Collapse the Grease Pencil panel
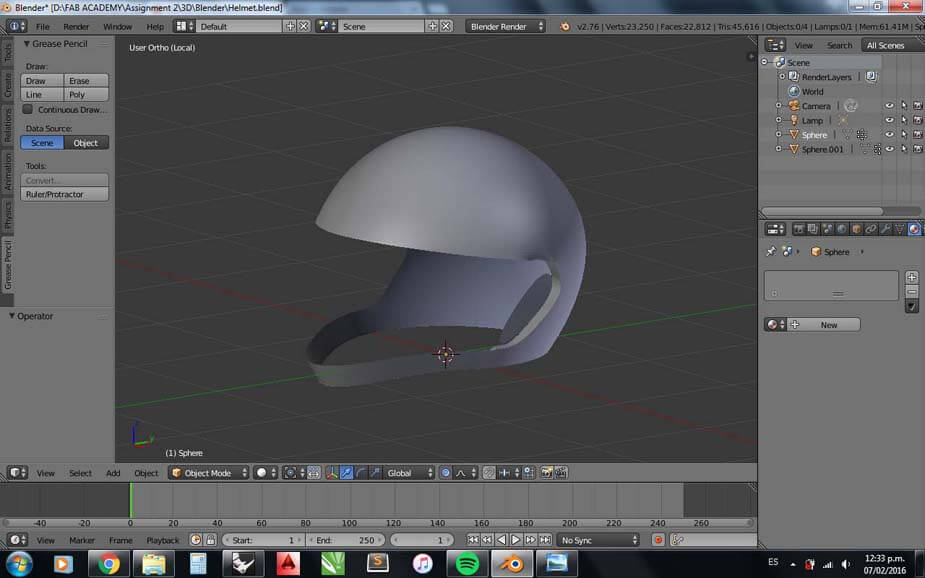The image size is (925, 578). click(x=27, y=44)
